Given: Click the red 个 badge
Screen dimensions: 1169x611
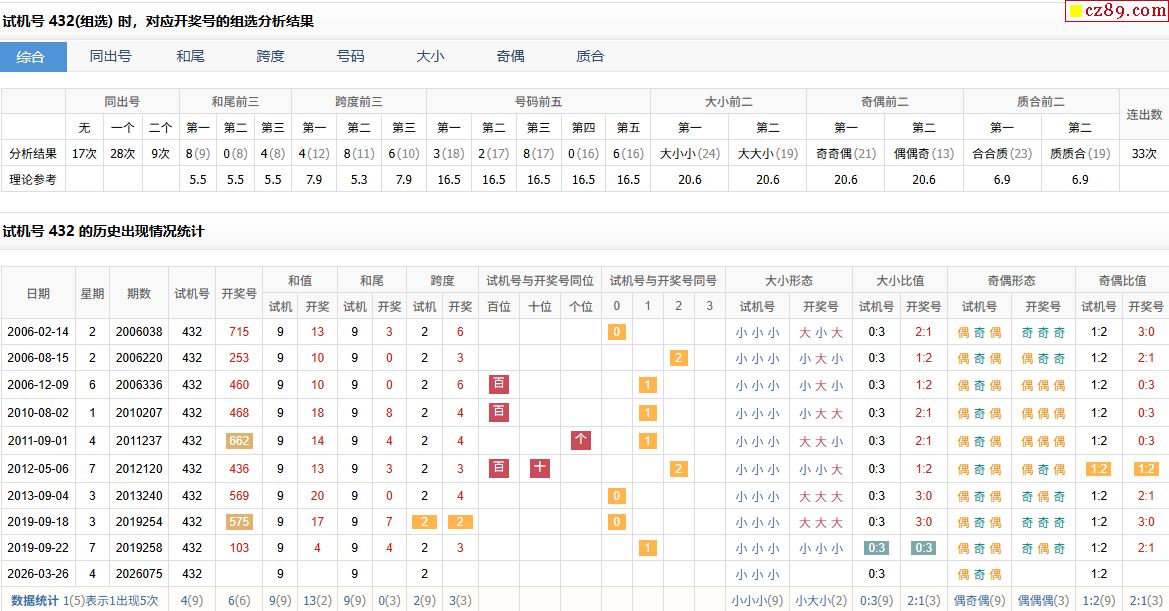Looking at the screenshot, I should click(x=581, y=441).
